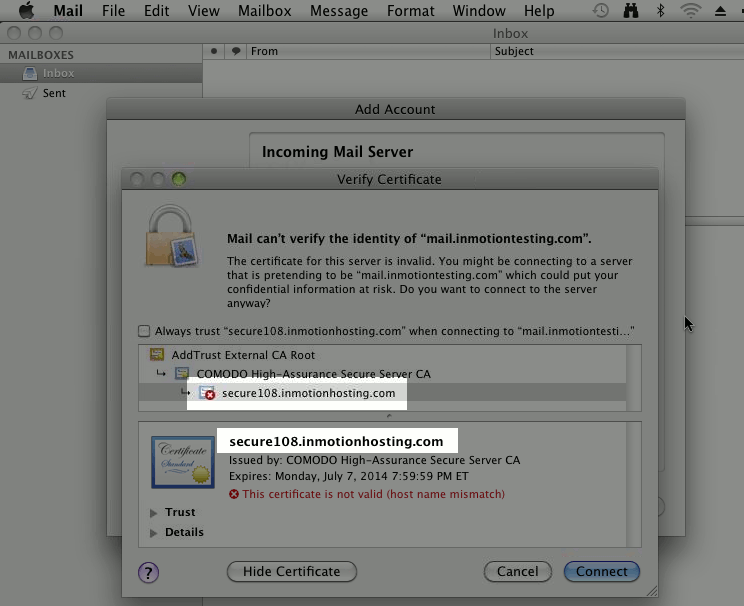Open the Apple menu
This screenshot has width=744, height=606.
pos(26,10)
